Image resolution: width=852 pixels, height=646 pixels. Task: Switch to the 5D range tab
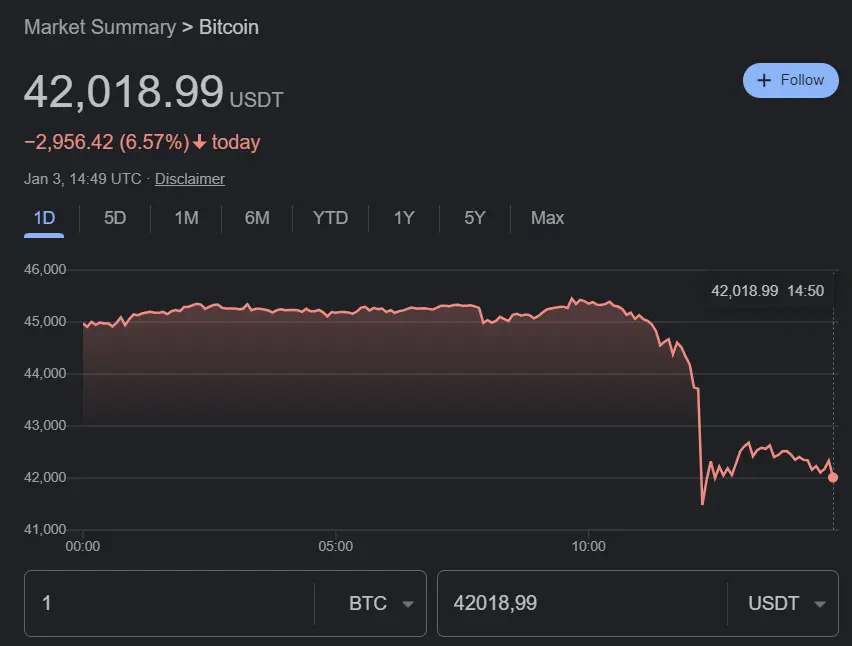point(115,218)
